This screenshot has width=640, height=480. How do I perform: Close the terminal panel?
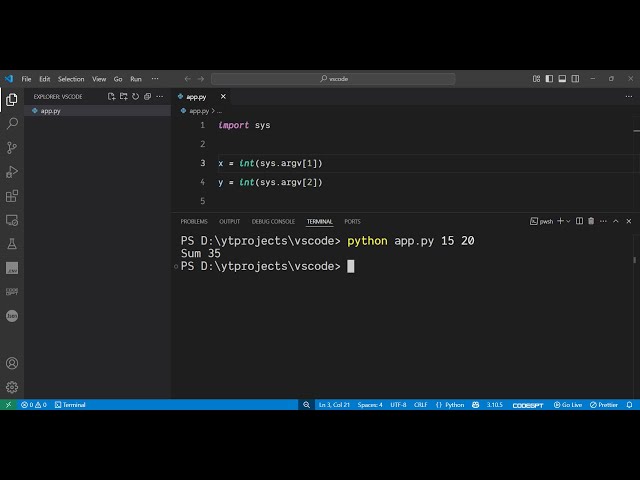tap(629, 221)
